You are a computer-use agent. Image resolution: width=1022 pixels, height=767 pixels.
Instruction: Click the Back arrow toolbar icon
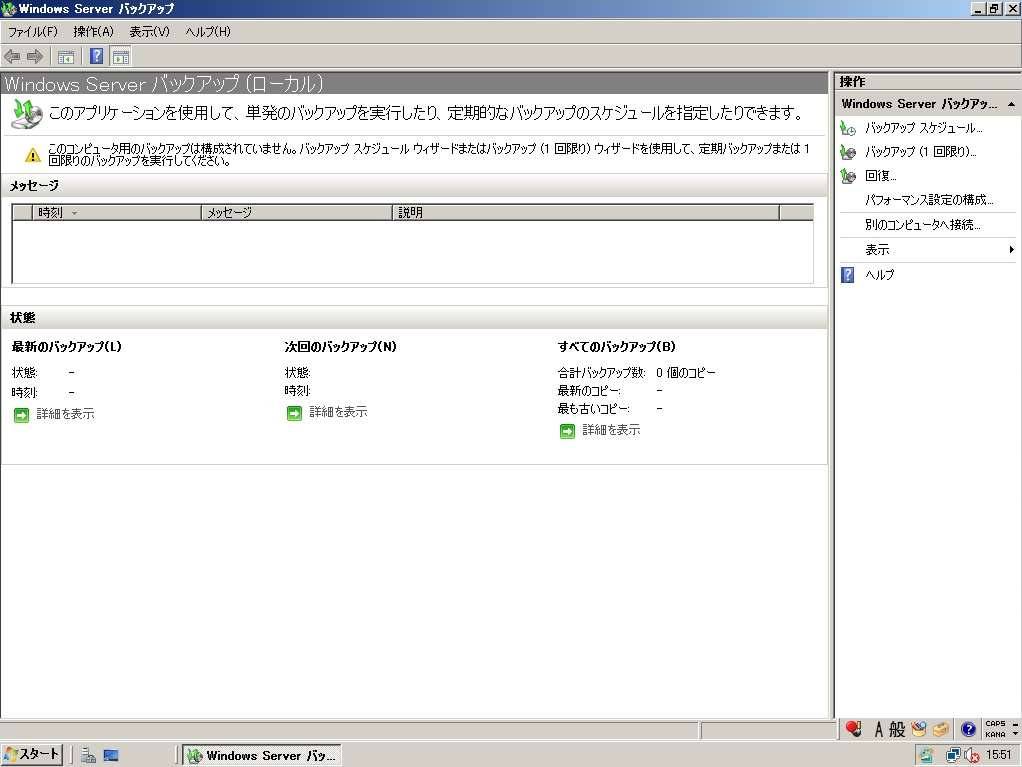pos(12,57)
